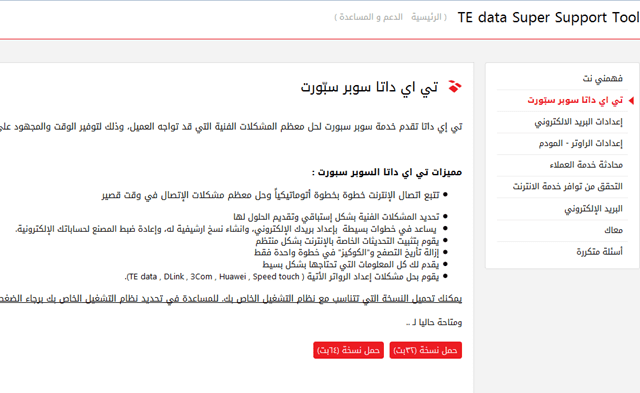This screenshot has width=640, height=393.
Task: Open the الرئيسية link in the header
Action: click(426, 17)
